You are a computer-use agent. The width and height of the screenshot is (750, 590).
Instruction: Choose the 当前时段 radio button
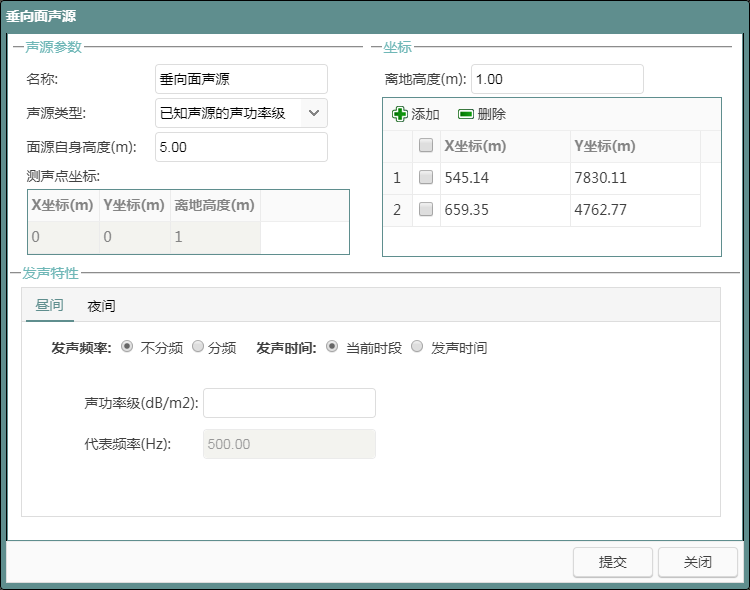point(333,347)
